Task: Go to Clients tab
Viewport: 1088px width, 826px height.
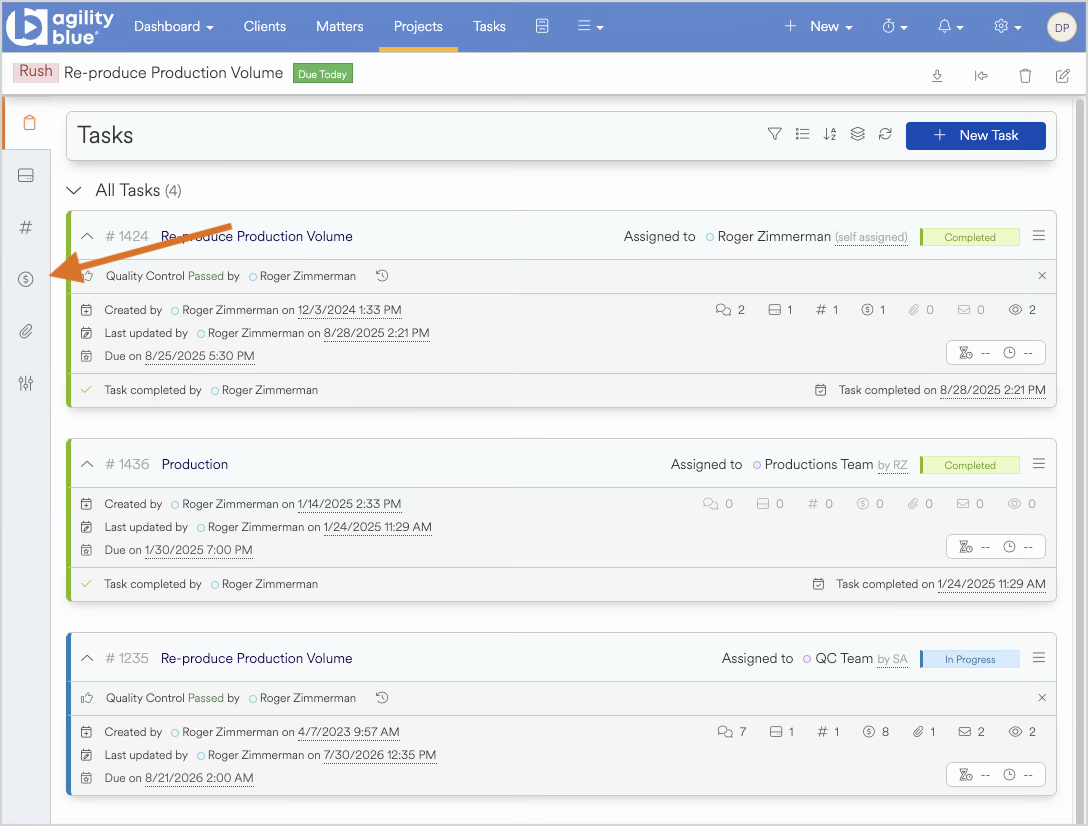Action: (264, 26)
